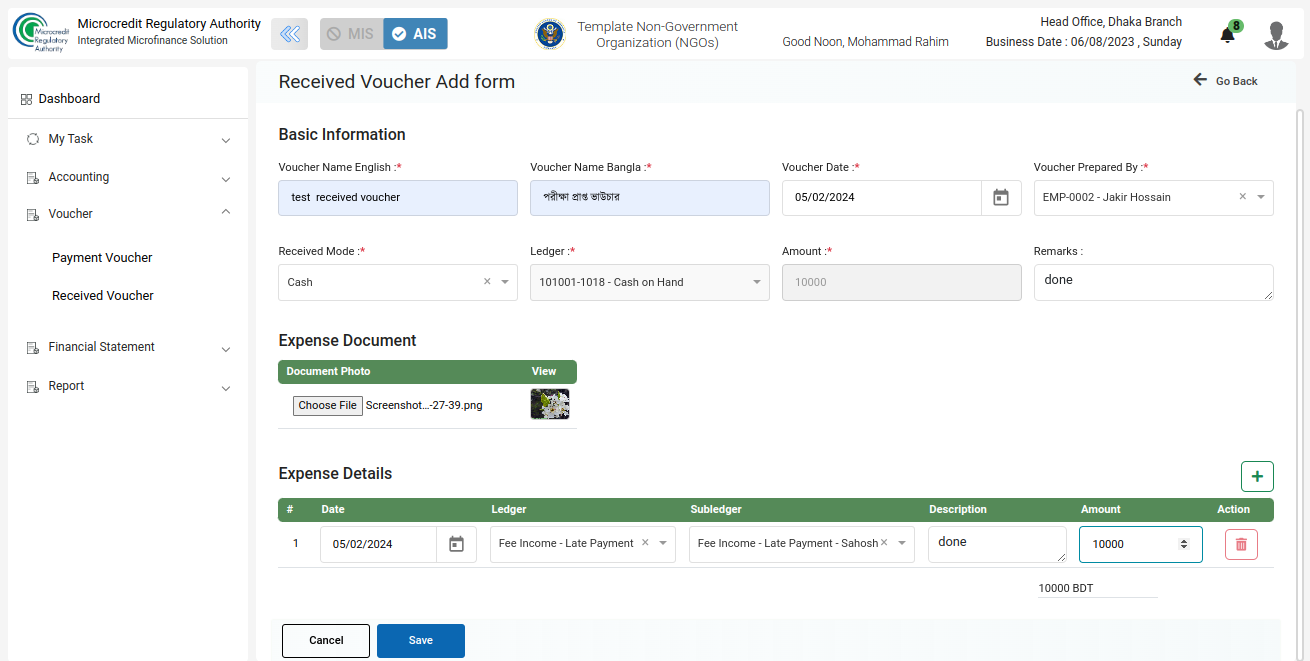The height and width of the screenshot is (661, 1310).
Task: Clear the Received Mode Cash selection
Action: pyautogui.click(x=487, y=282)
